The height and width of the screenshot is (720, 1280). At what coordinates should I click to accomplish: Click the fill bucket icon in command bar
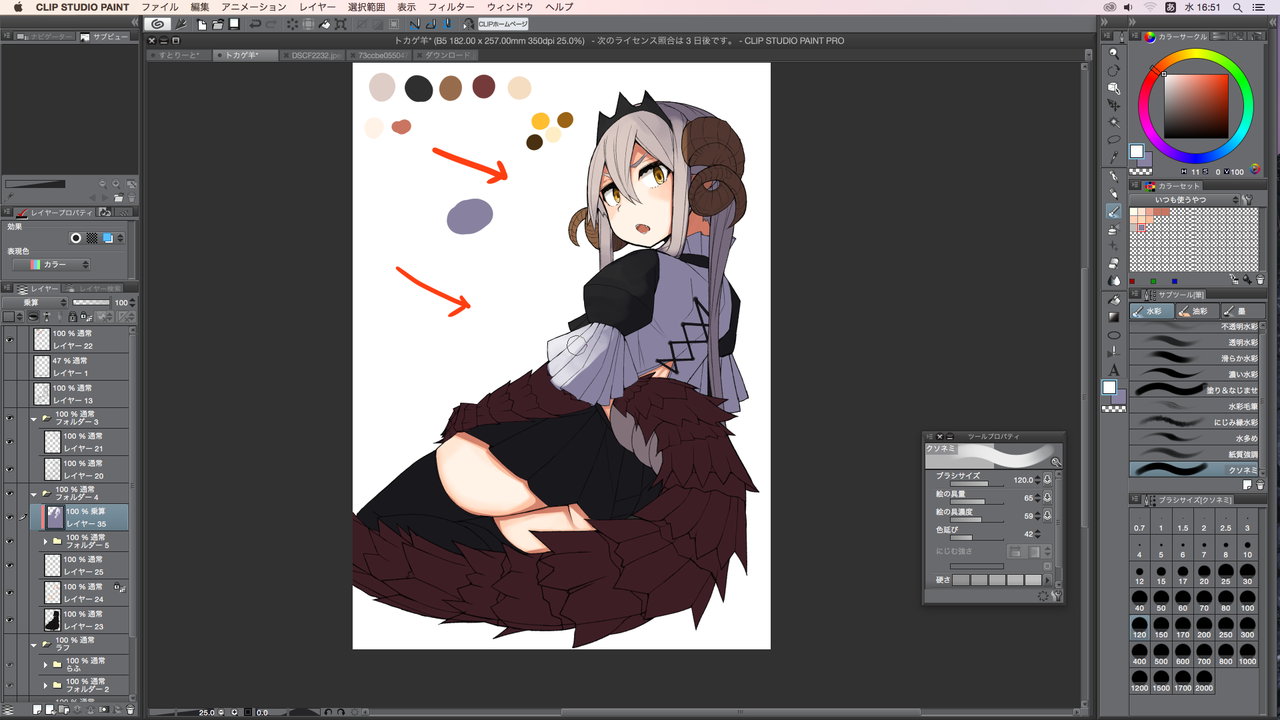coord(325,24)
